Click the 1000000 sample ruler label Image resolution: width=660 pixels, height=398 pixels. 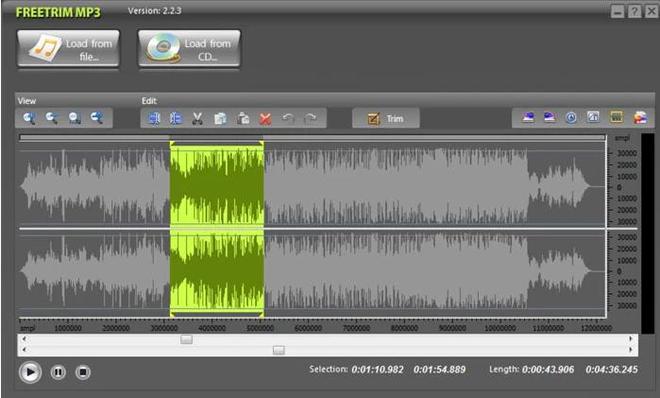click(x=68, y=328)
